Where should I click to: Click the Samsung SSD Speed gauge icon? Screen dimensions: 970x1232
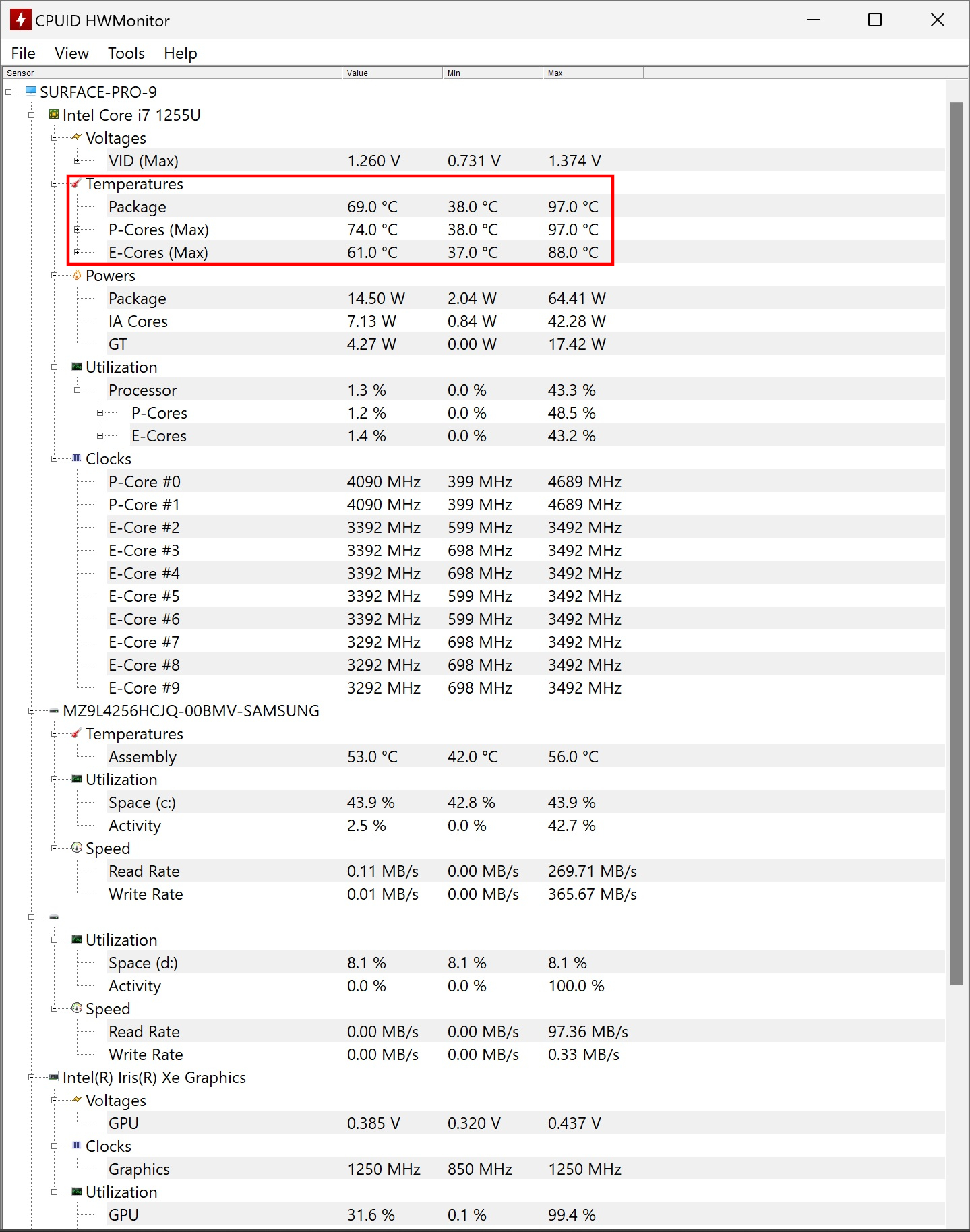click(x=77, y=847)
